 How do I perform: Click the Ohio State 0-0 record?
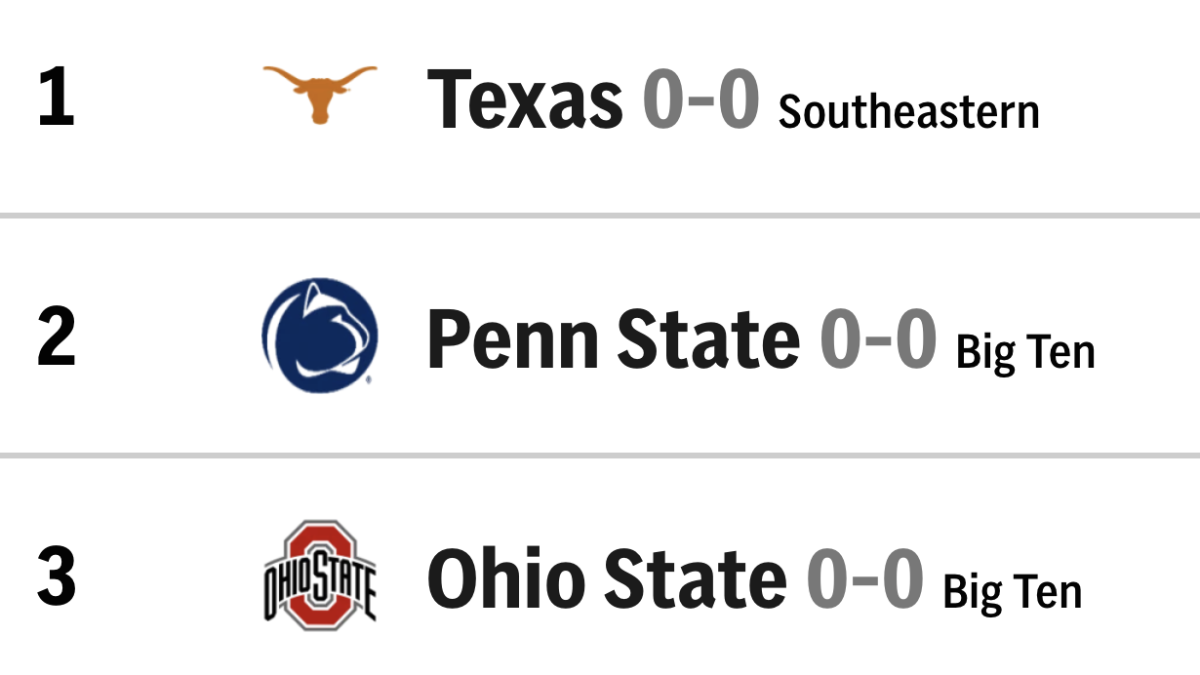tap(865, 578)
